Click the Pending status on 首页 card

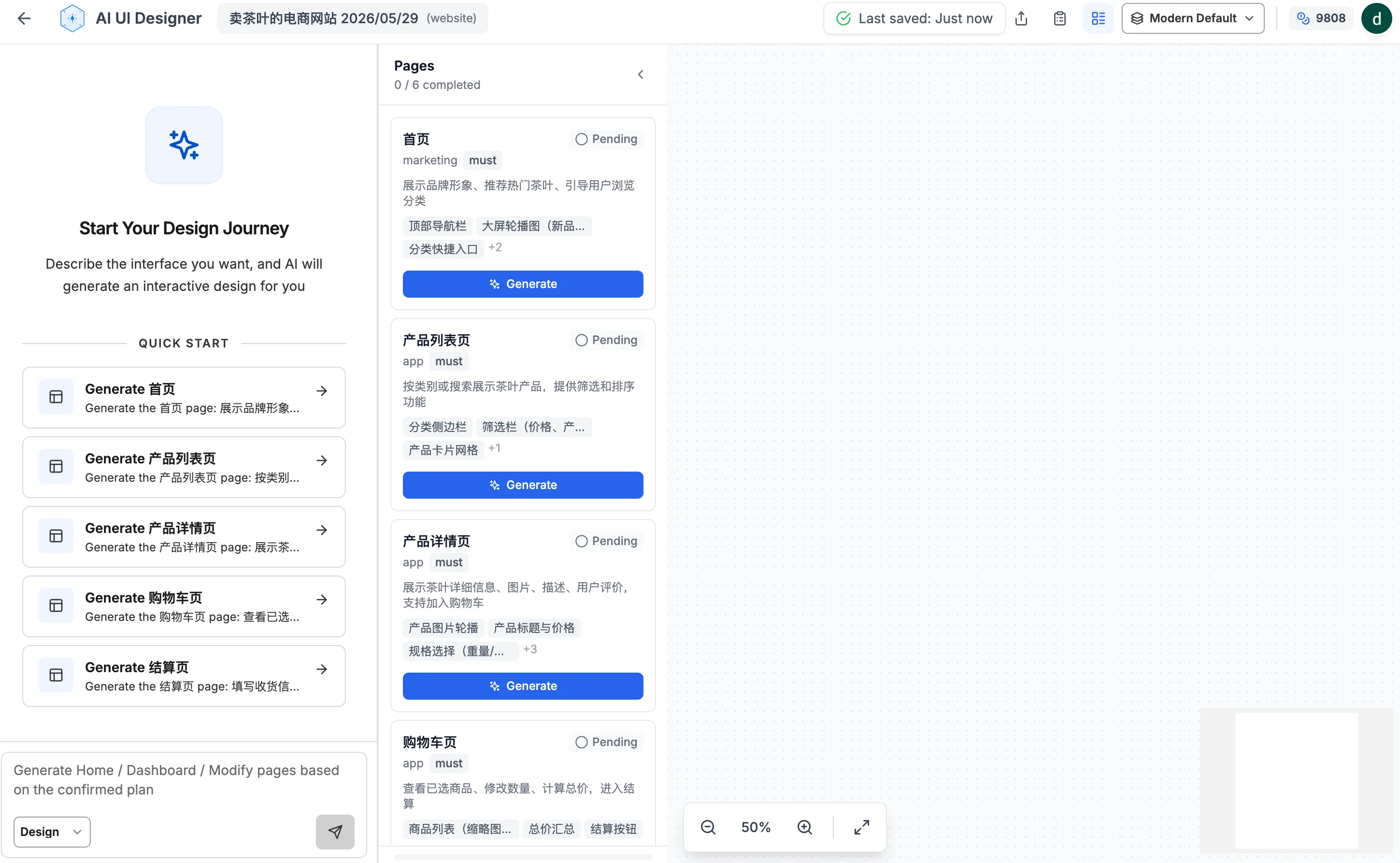point(606,139)
